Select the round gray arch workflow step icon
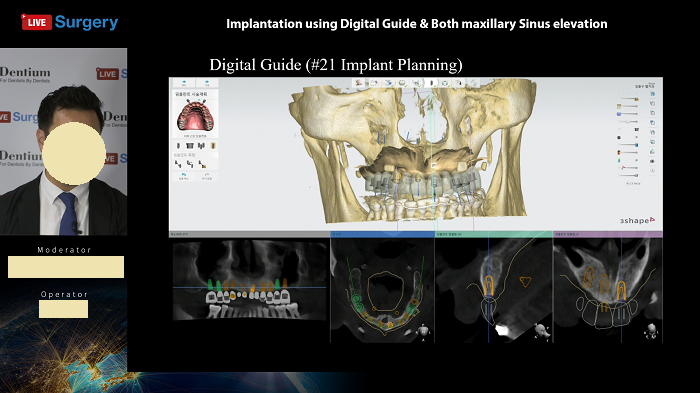The height and width of the screenshot is (393, 700). (x=402, y=83)
